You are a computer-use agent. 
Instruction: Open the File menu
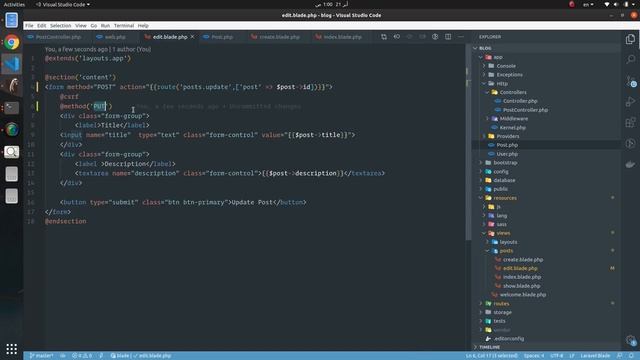[29, 25]
